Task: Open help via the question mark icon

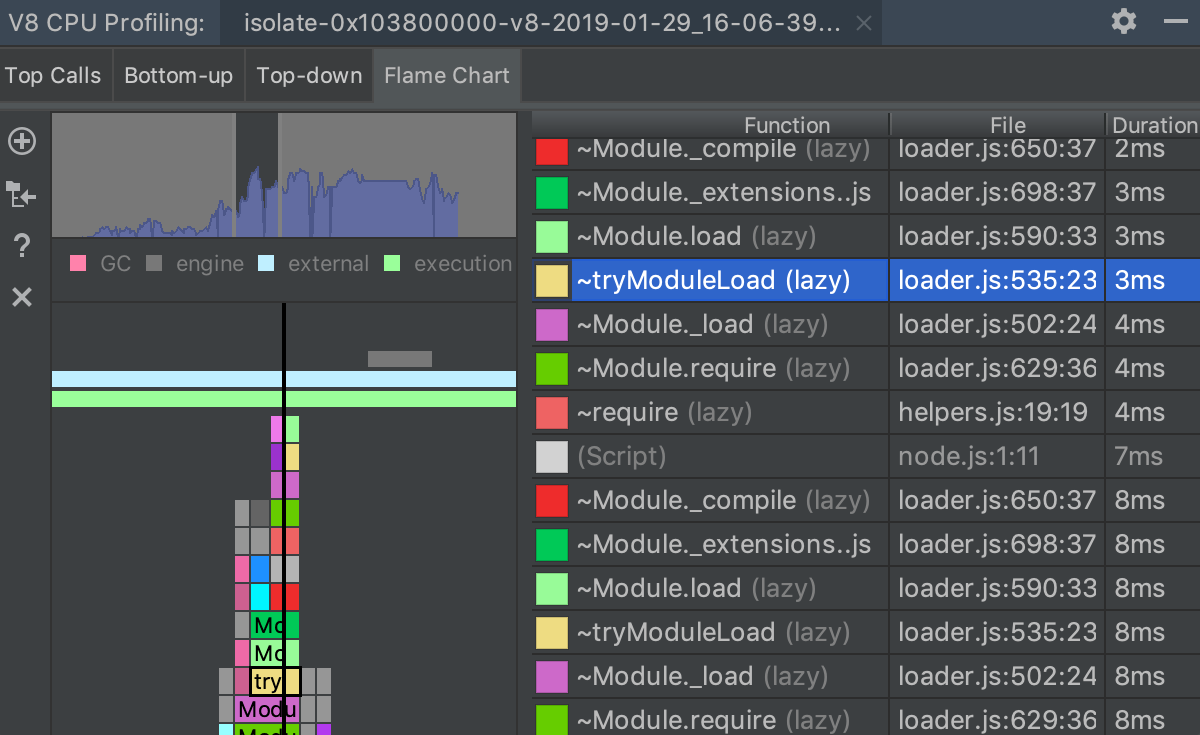Action: pyautogui.click(x=22, y=245)
